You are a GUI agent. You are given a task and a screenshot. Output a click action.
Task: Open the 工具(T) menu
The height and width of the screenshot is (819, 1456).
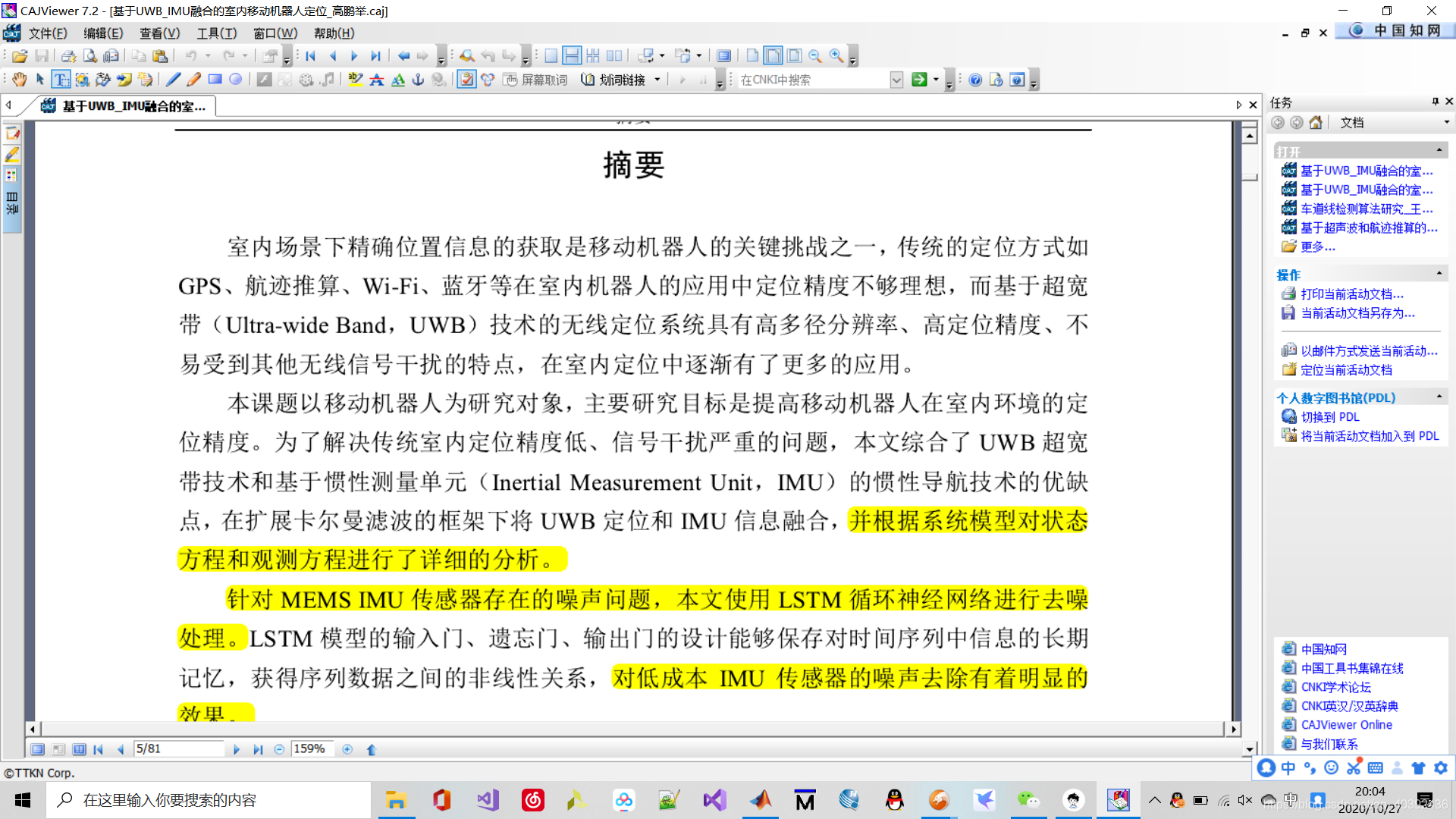click(x=216, y=33)
